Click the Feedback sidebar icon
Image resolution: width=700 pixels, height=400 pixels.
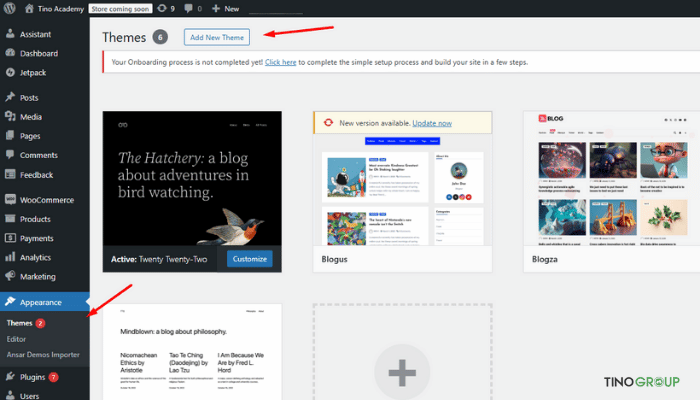10,174
